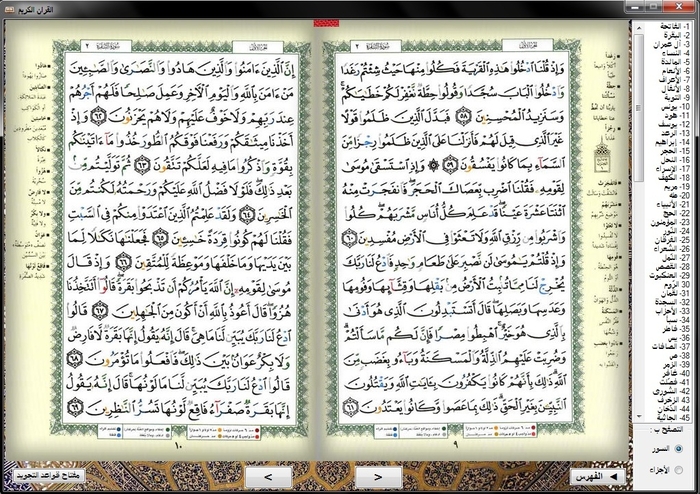The height and width of the screenshot is (494, 700).
Task: Select surah 22- الحج in the list
Action: point(677,213)
